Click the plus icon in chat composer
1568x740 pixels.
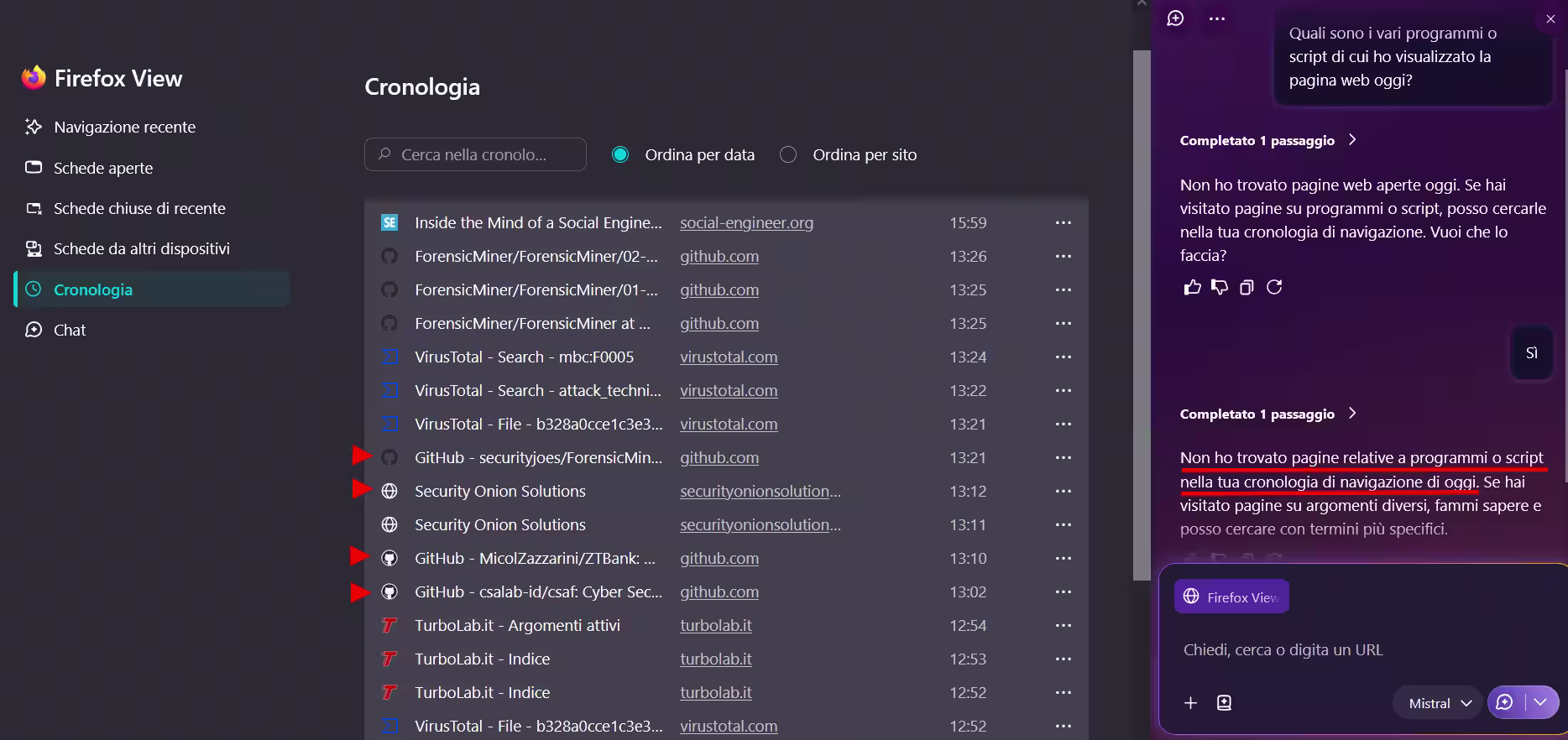(1190, 703)
